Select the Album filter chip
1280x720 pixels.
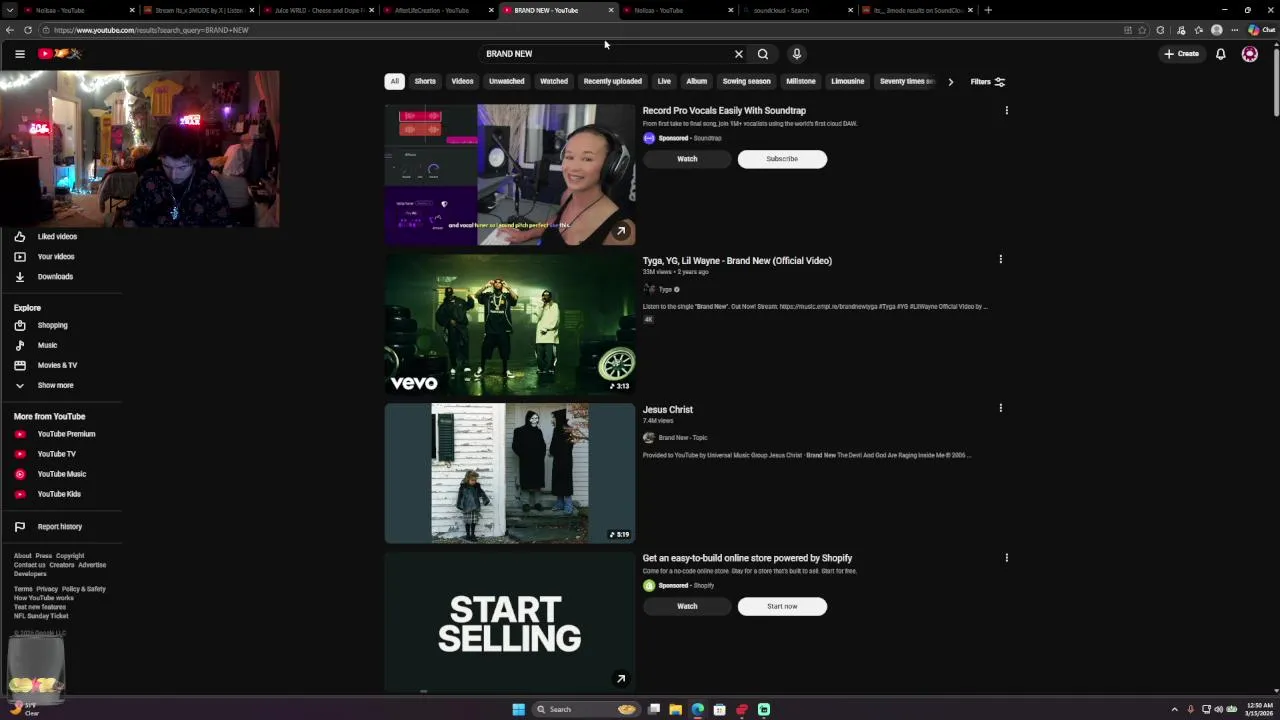697,82
